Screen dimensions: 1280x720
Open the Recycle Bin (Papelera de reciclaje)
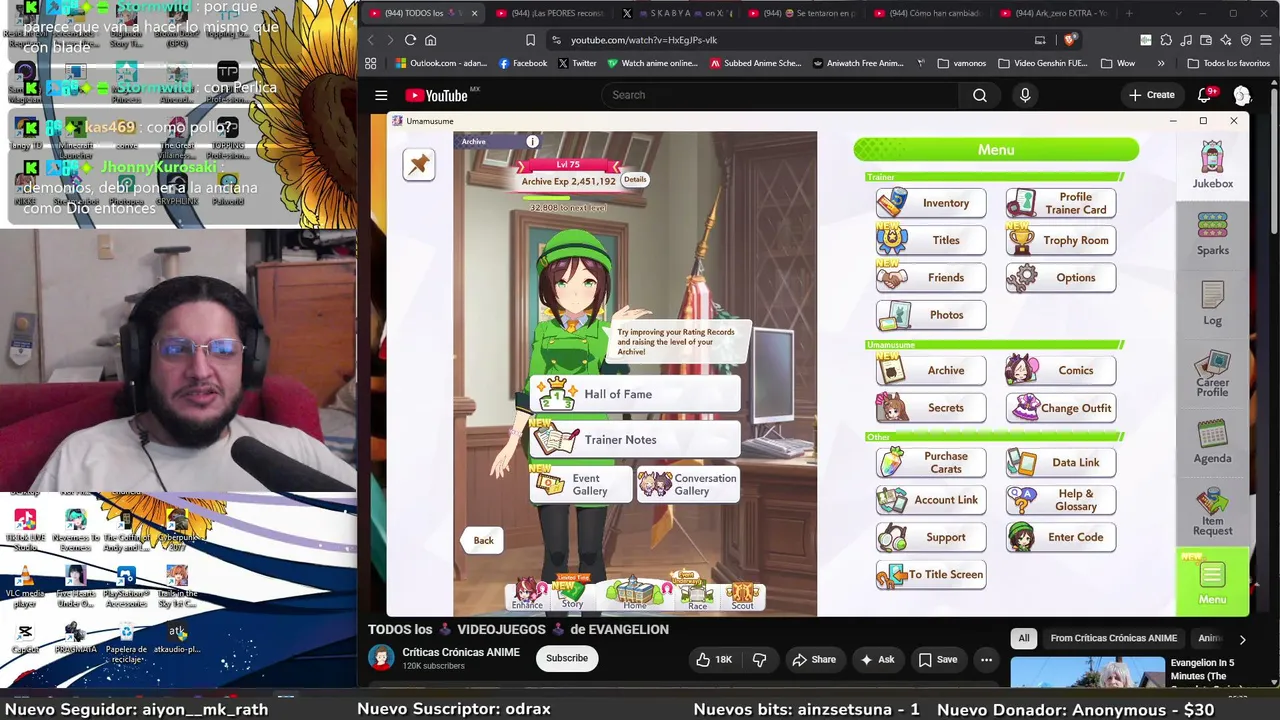(x=126, y=640)
